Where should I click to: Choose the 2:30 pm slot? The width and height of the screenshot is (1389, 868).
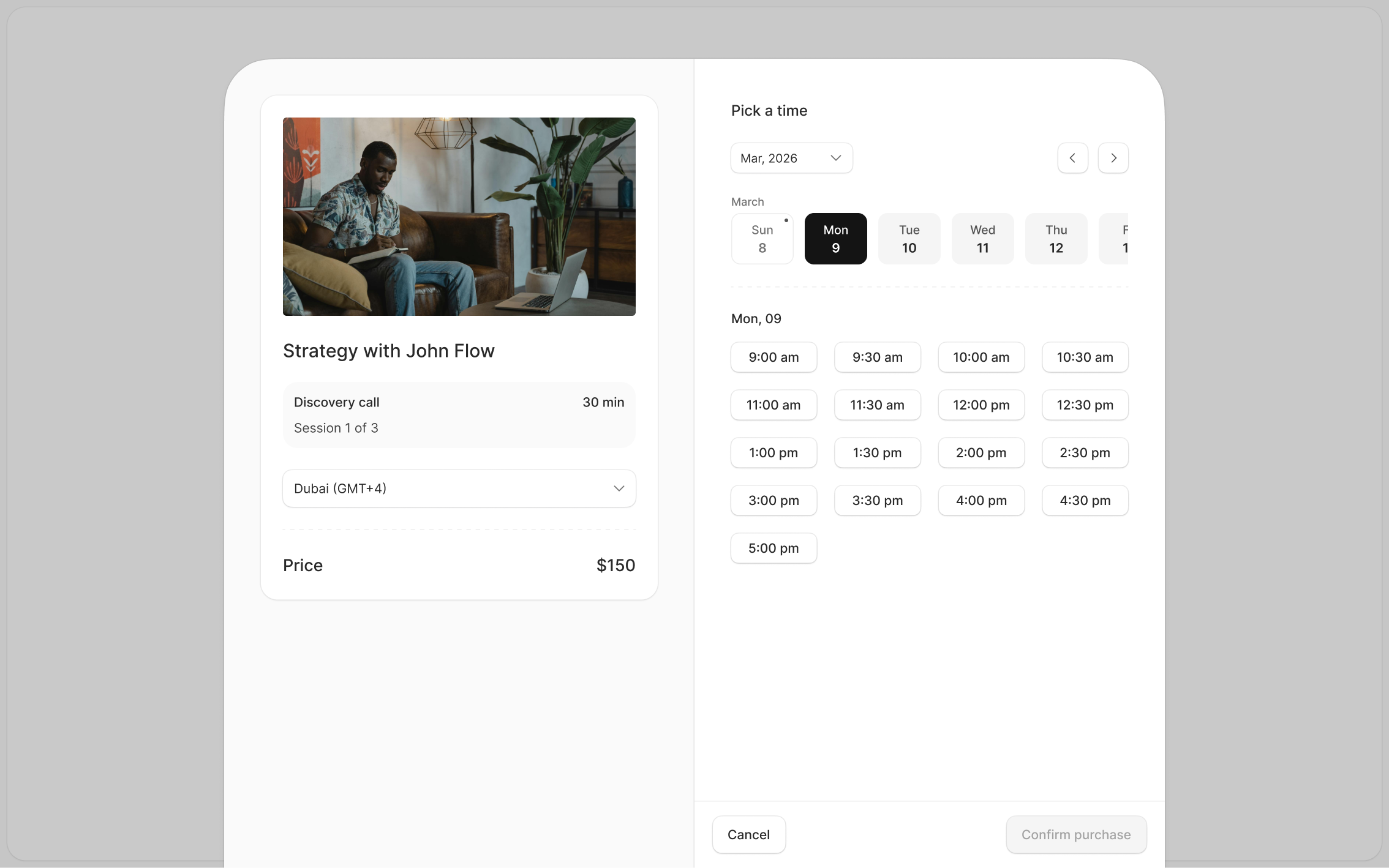coord(1085,453)
